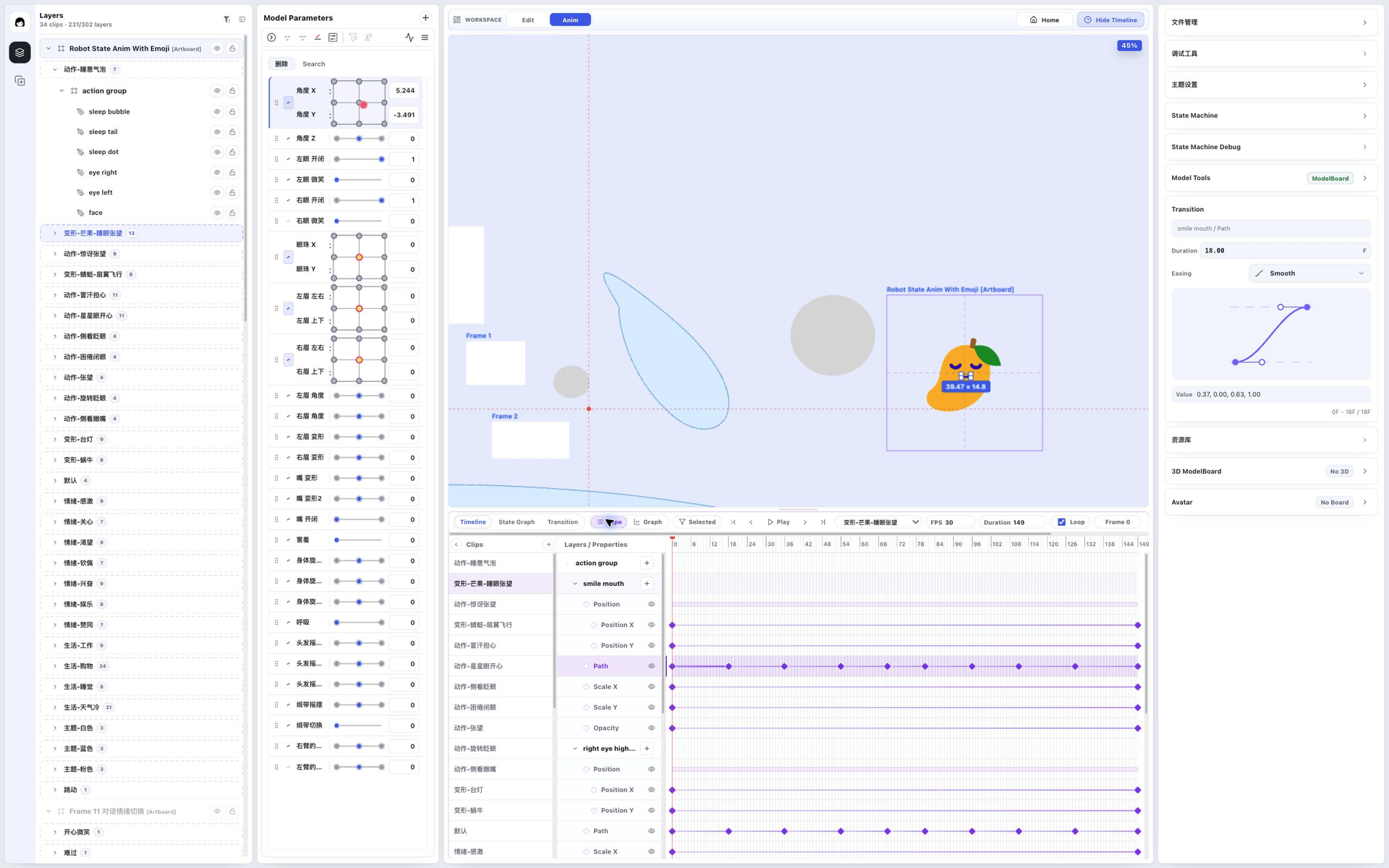Lock the sleep bubble layer
This screenshot has width=1389, height=868.
[232, 112]
